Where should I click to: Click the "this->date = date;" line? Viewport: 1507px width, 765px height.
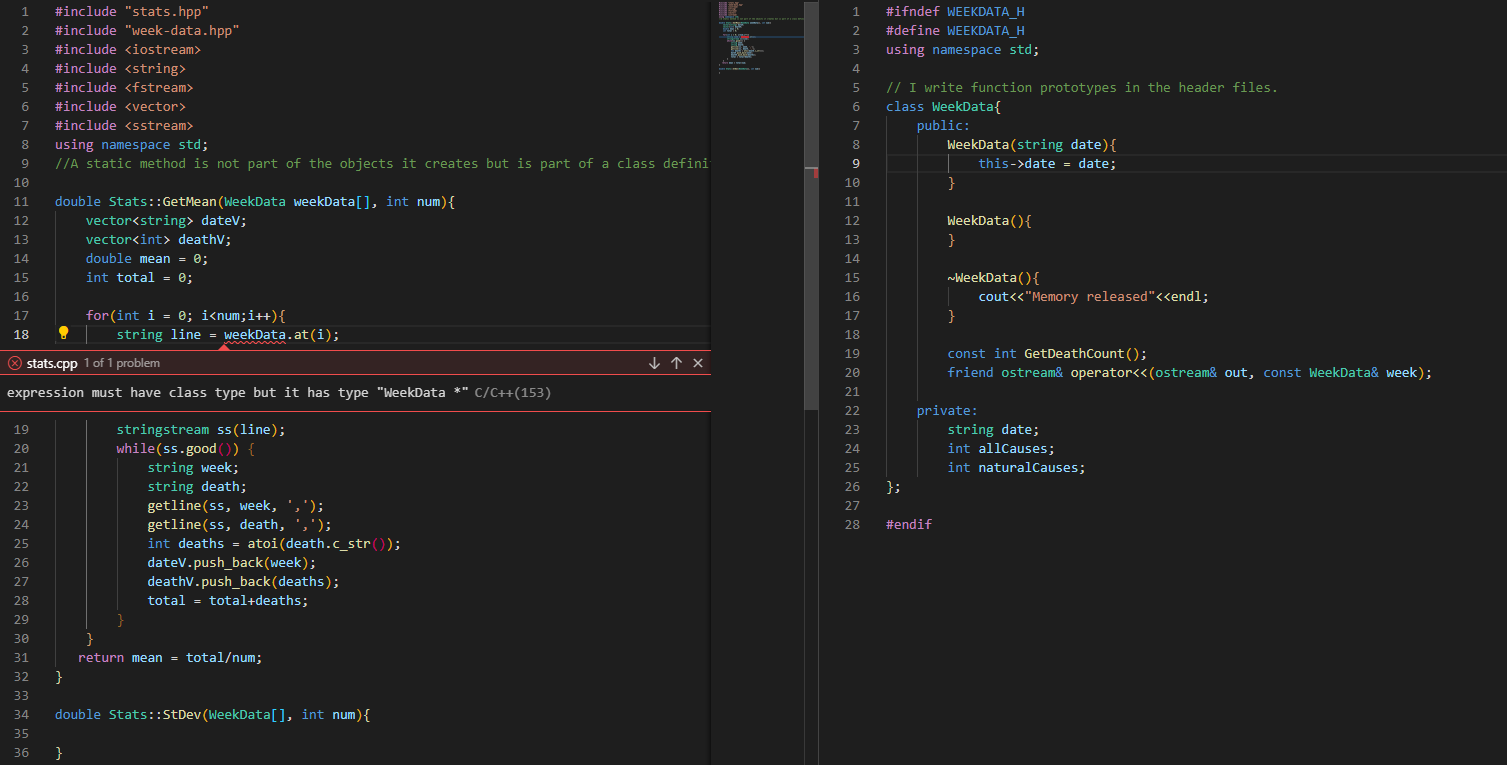click(1048, 164)
